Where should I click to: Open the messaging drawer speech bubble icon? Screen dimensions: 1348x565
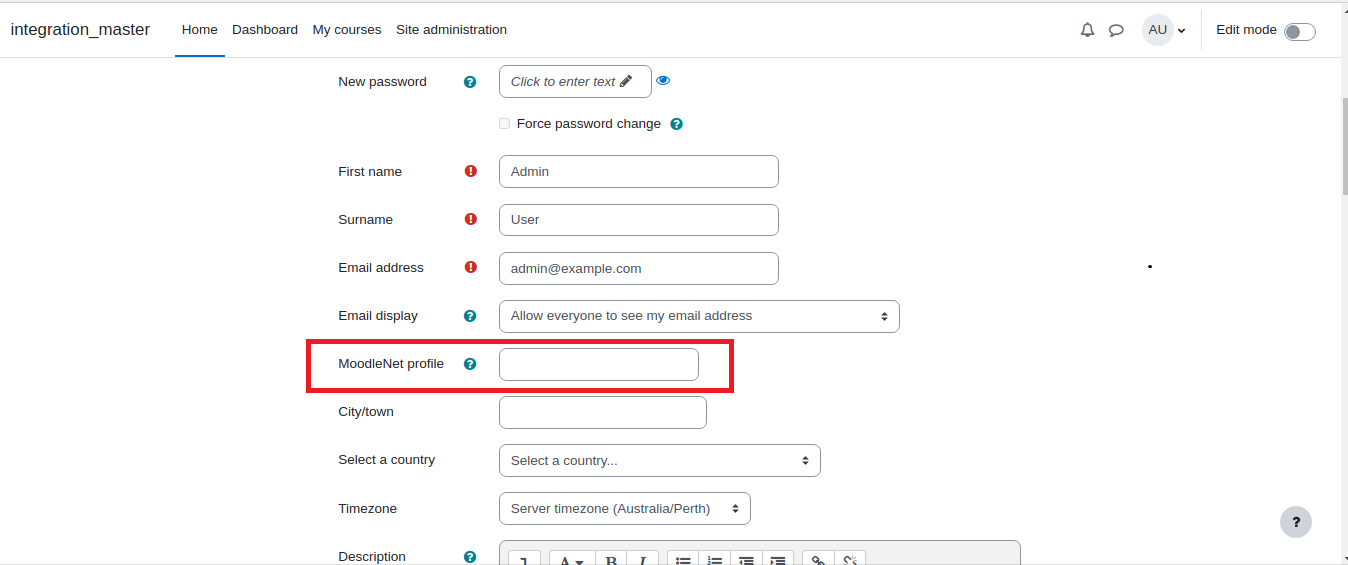(x=1116, y=30)
